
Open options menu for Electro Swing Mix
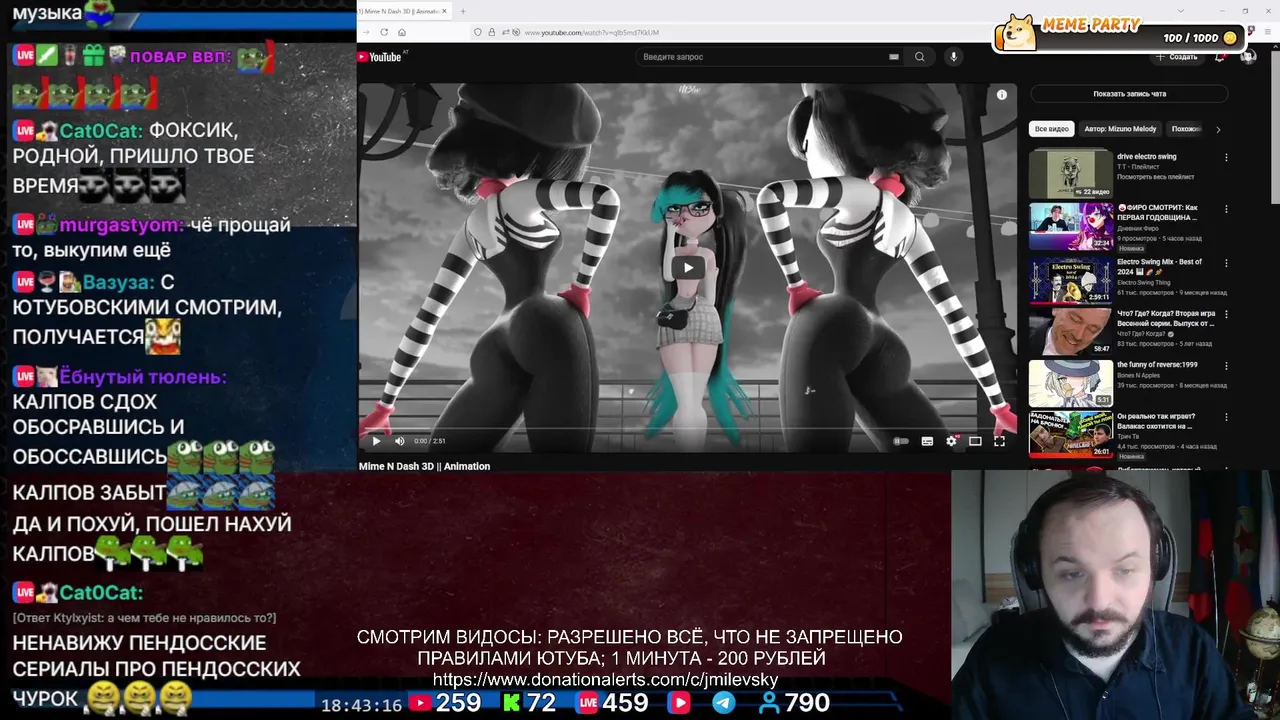(1226, 262)
